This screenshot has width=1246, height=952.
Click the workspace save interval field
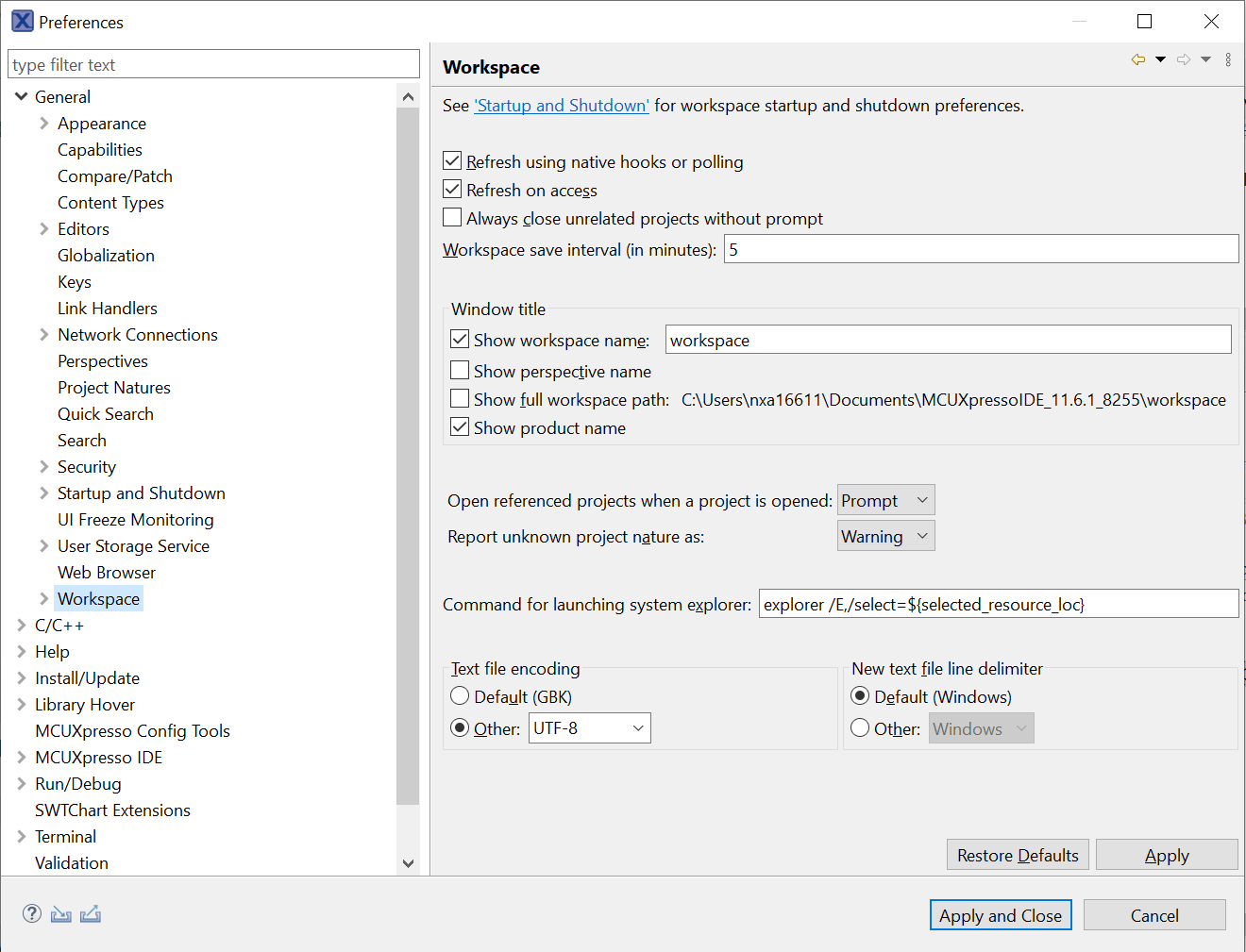click(980, 248)
